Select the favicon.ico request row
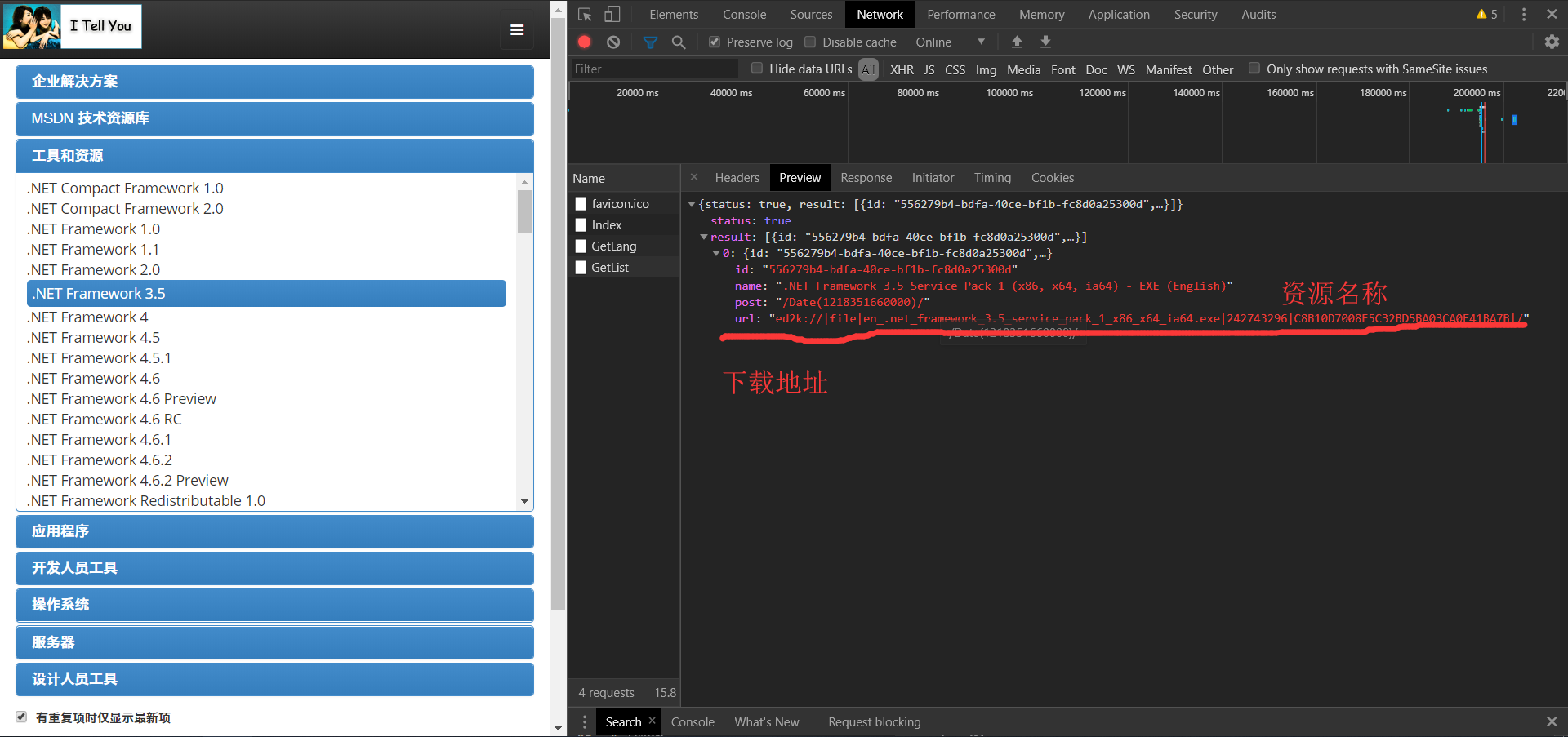This screenshot has width=1568, height=737. pyautogui.click(x=624, y=203)
